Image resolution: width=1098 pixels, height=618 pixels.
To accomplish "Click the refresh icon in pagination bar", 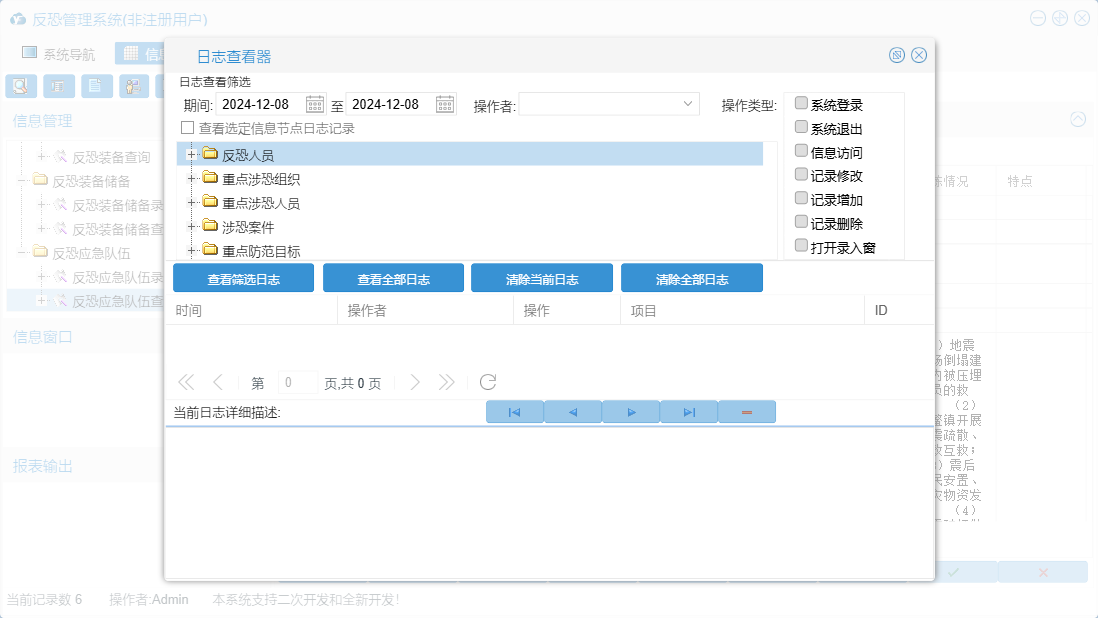I will click(488, 382).
